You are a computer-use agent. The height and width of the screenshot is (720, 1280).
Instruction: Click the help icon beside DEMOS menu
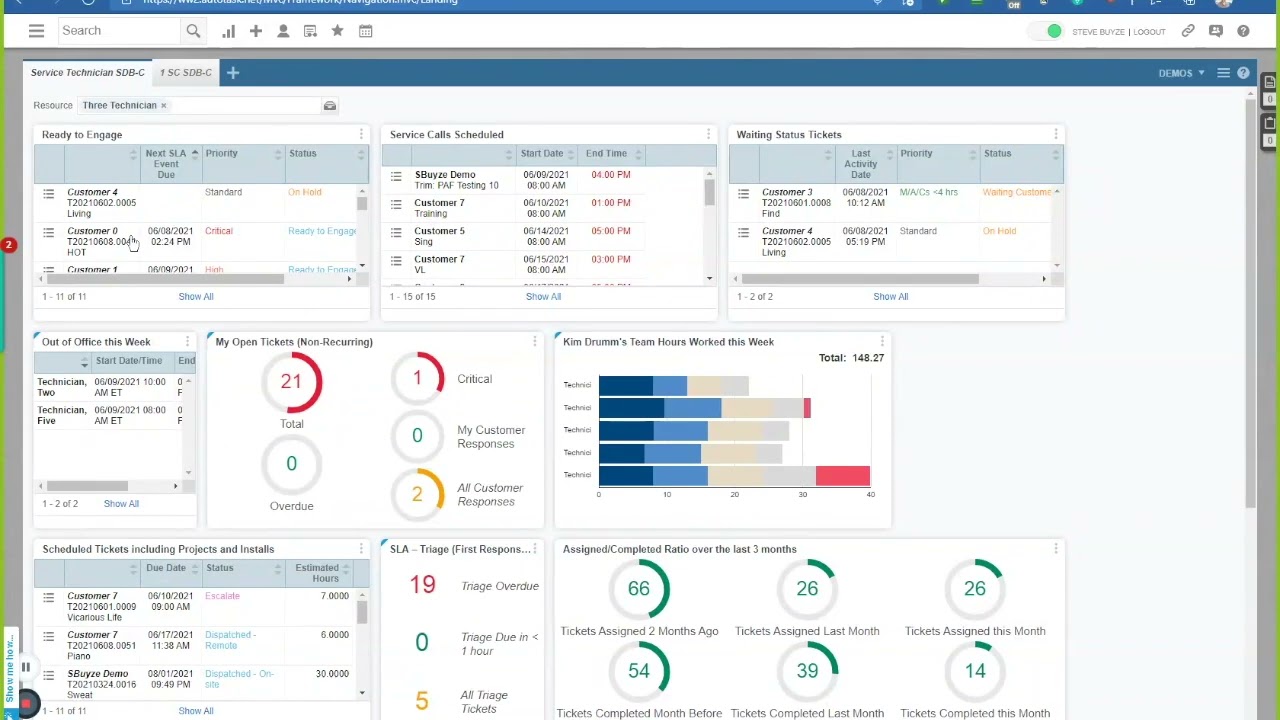(x=1243, y=73)
